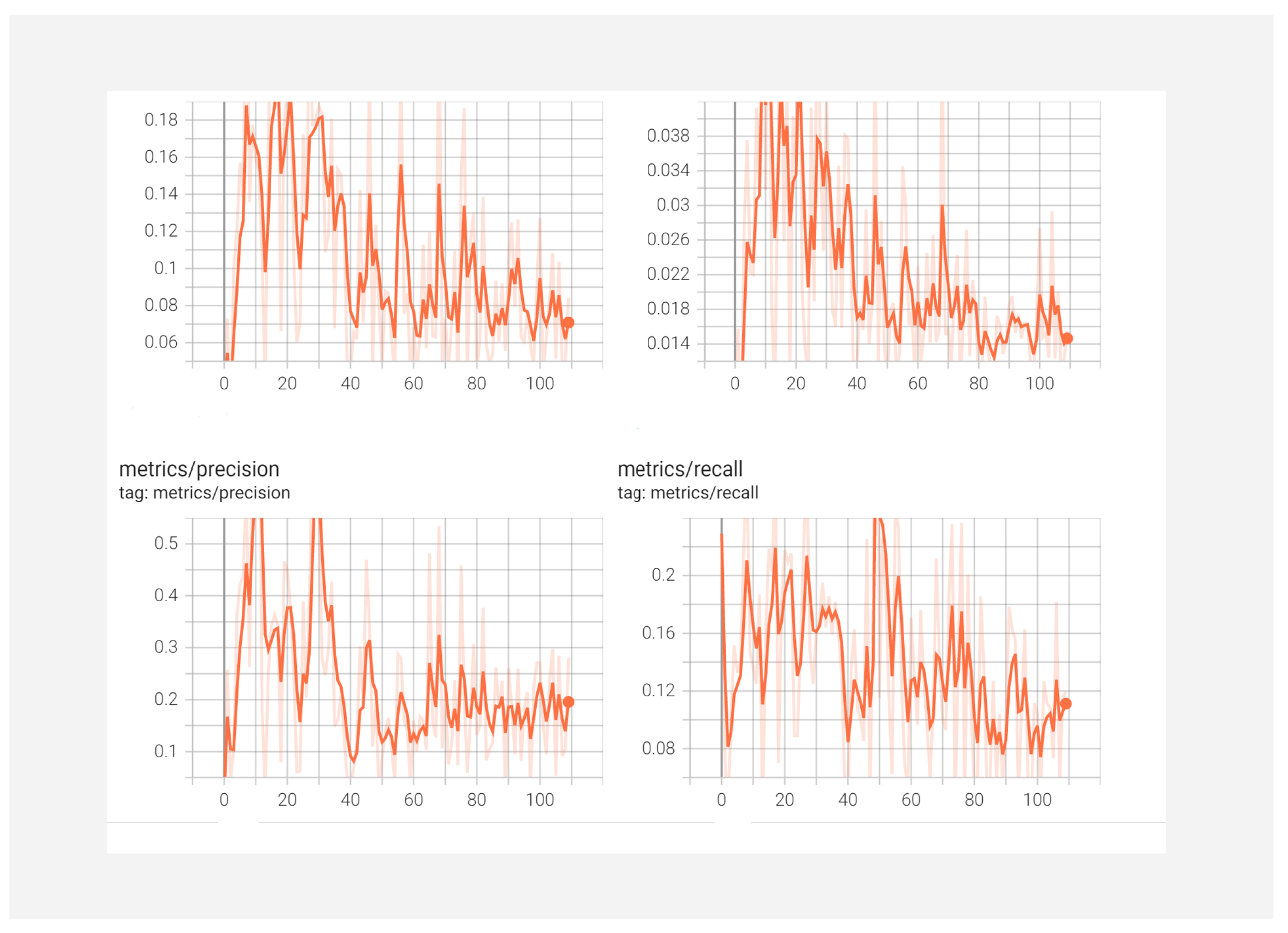Click the 0.08 y-axis label on recall chart

(658, 748)
